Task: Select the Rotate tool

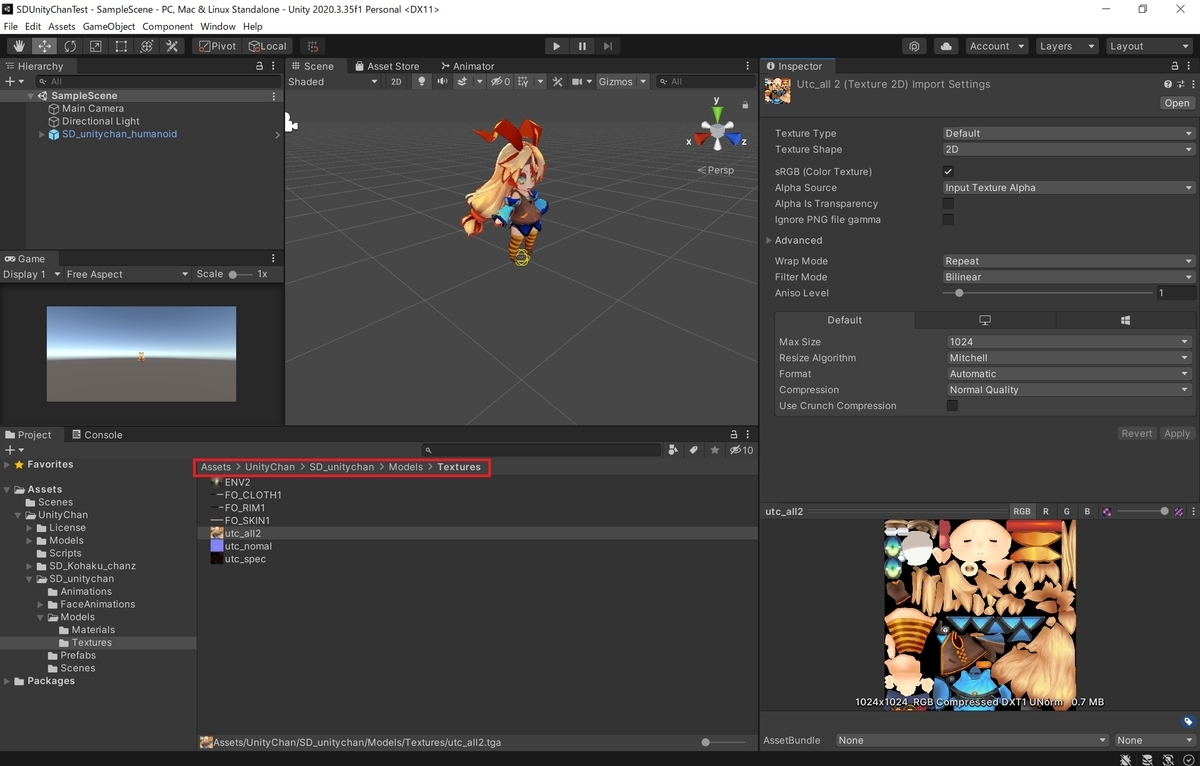Action: coord(70,46)
